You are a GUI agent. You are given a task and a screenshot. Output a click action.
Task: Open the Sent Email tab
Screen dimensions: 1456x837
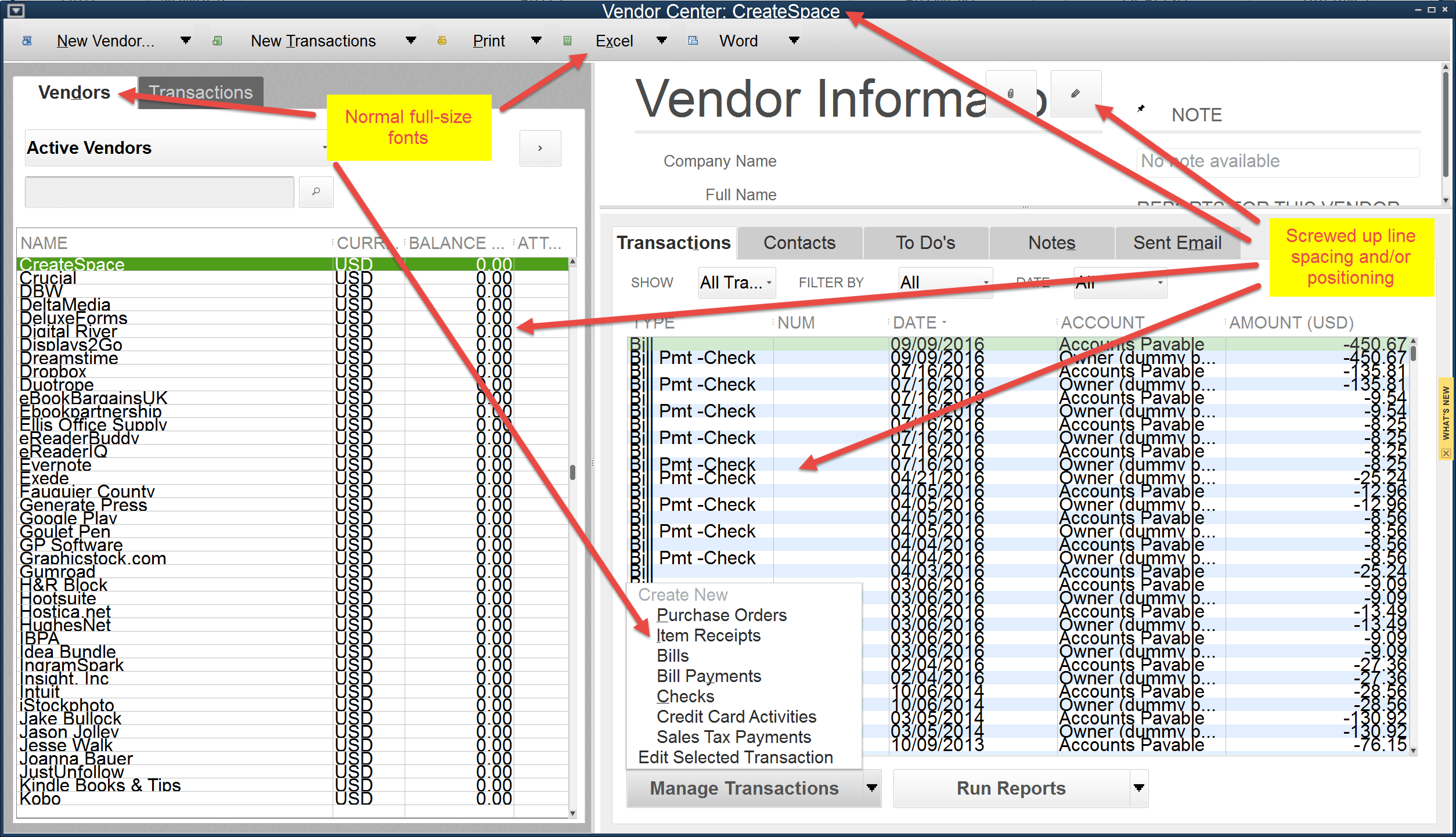click(x=1177, y=243)
